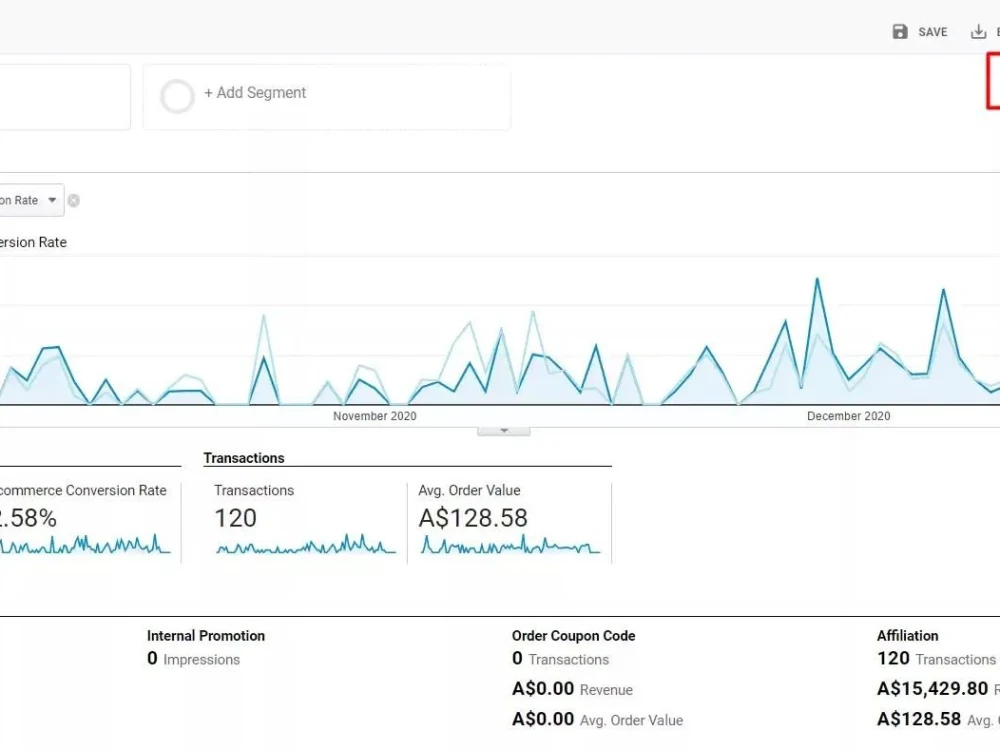Collapse the chart using the small arrow handle
The width and height of the screenshot is (1000, 750).
(504, 431)
